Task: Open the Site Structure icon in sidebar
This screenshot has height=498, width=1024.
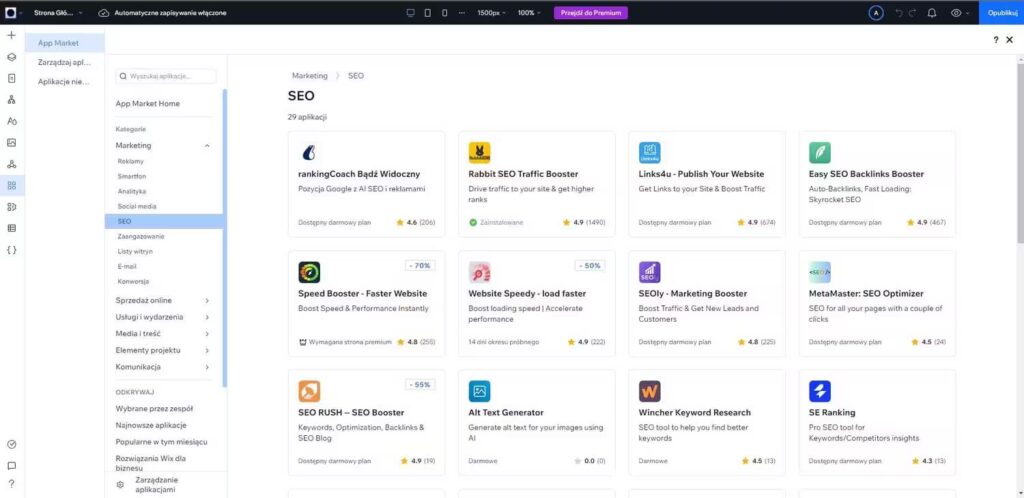Action: pyautogui.click(x=11, y=100)
